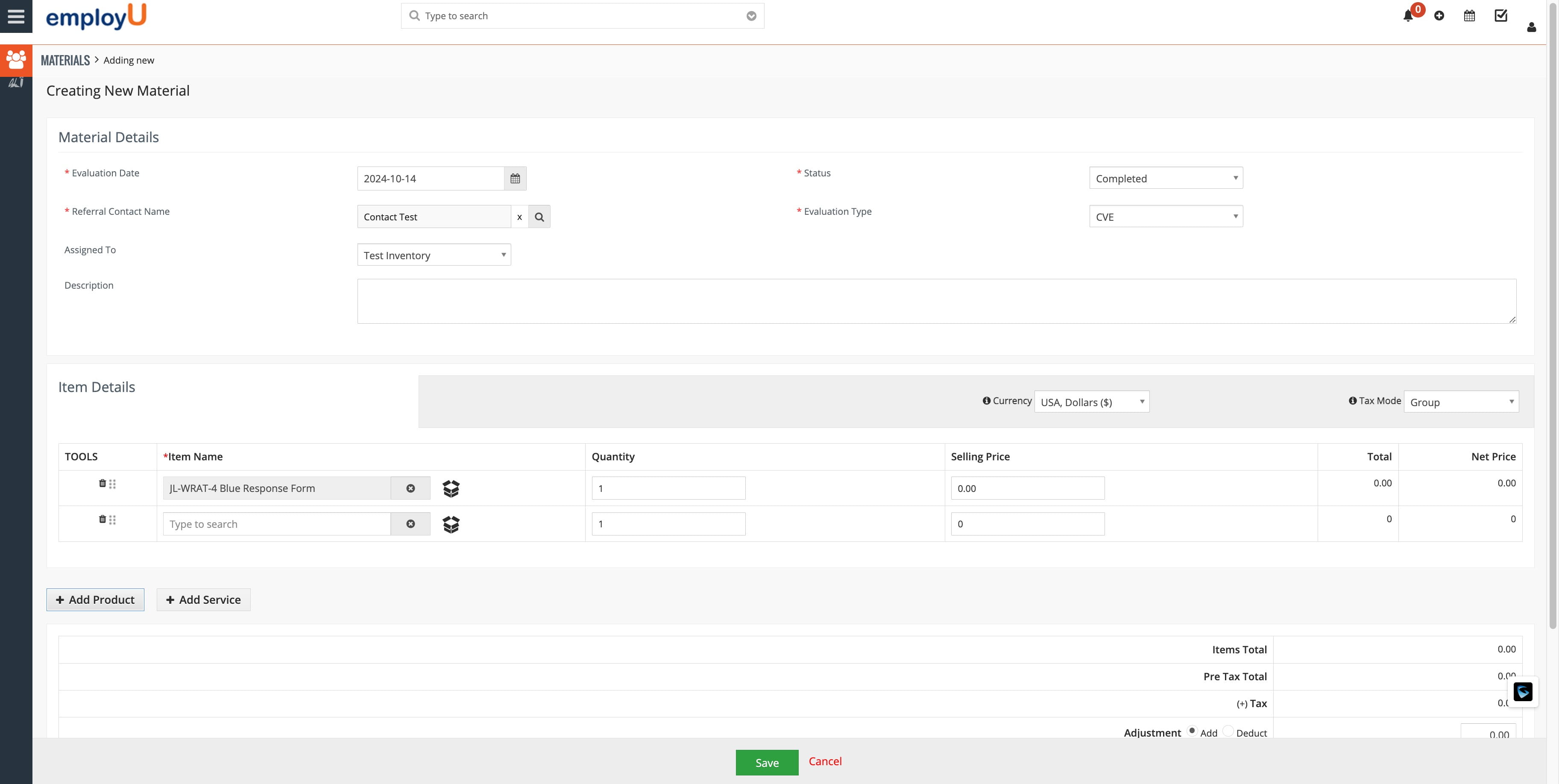Select the Add adjustment radio button

pyautogui.click(x=1192, y=731)
